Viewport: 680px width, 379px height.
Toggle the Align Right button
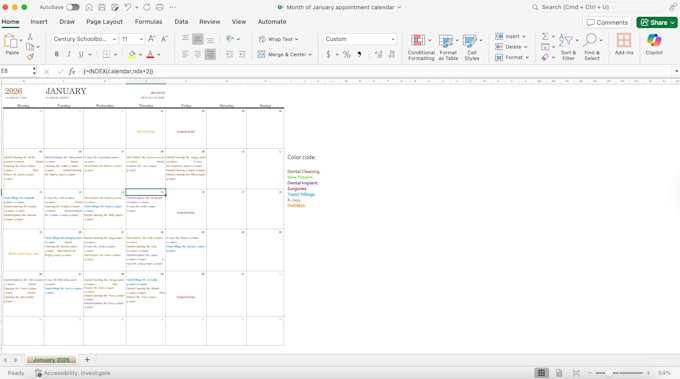(210, 54)
